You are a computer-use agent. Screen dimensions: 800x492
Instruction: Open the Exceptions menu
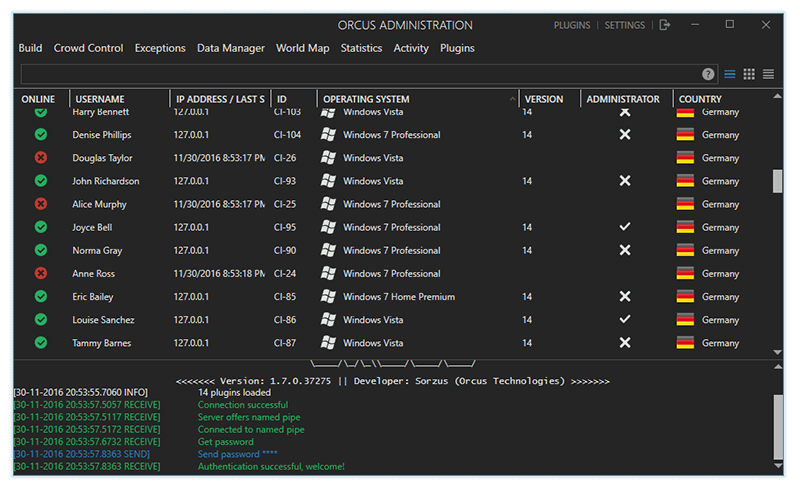tap(160, 48)
